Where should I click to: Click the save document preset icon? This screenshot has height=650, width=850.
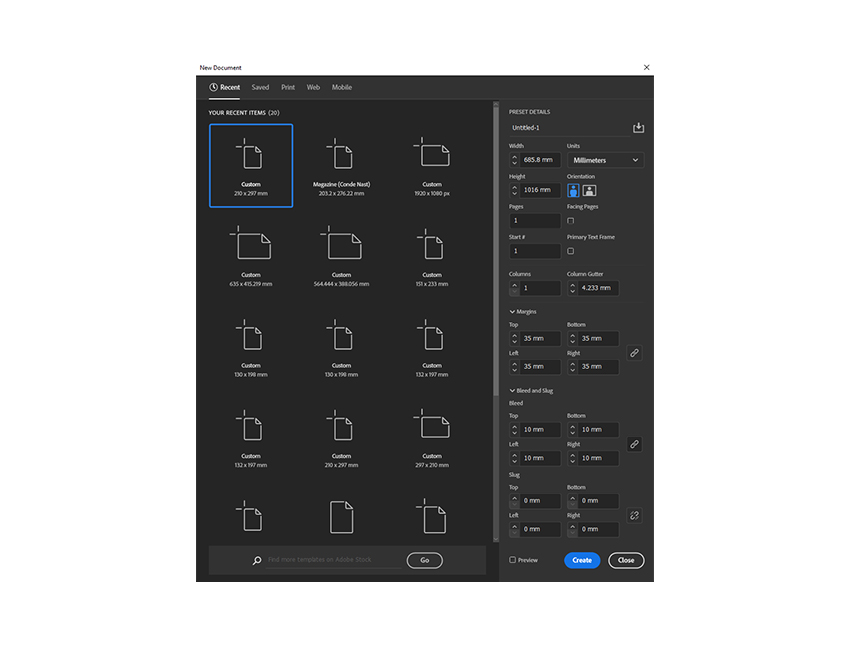click(x=638, y=127)
